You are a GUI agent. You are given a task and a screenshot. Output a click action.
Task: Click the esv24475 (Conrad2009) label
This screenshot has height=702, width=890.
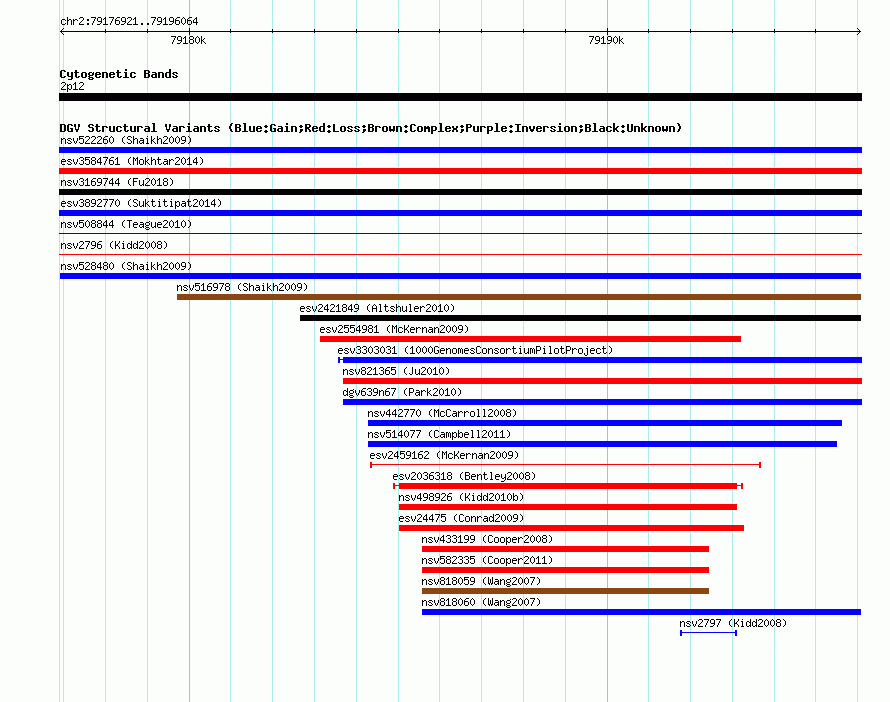461,518
